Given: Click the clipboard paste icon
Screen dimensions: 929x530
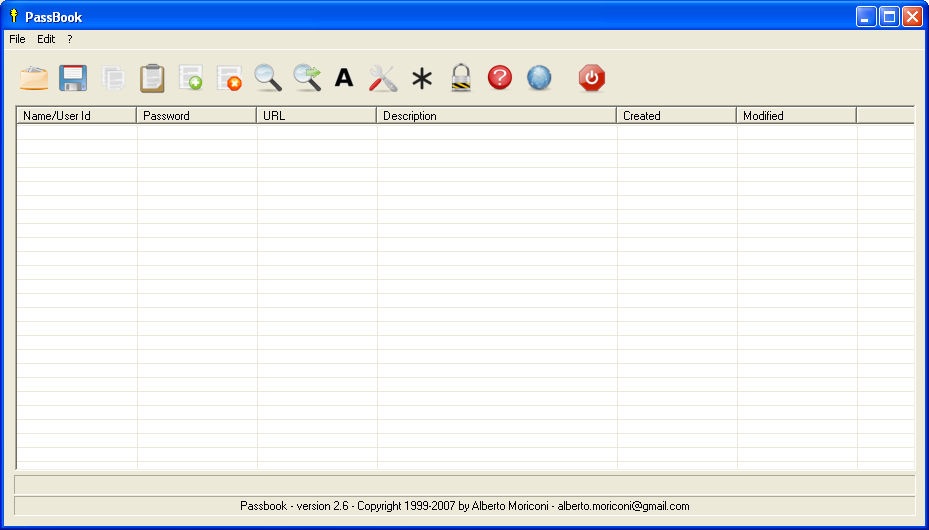Looking at the screenshot, I should pyautogui.click(x=151, y=78).
